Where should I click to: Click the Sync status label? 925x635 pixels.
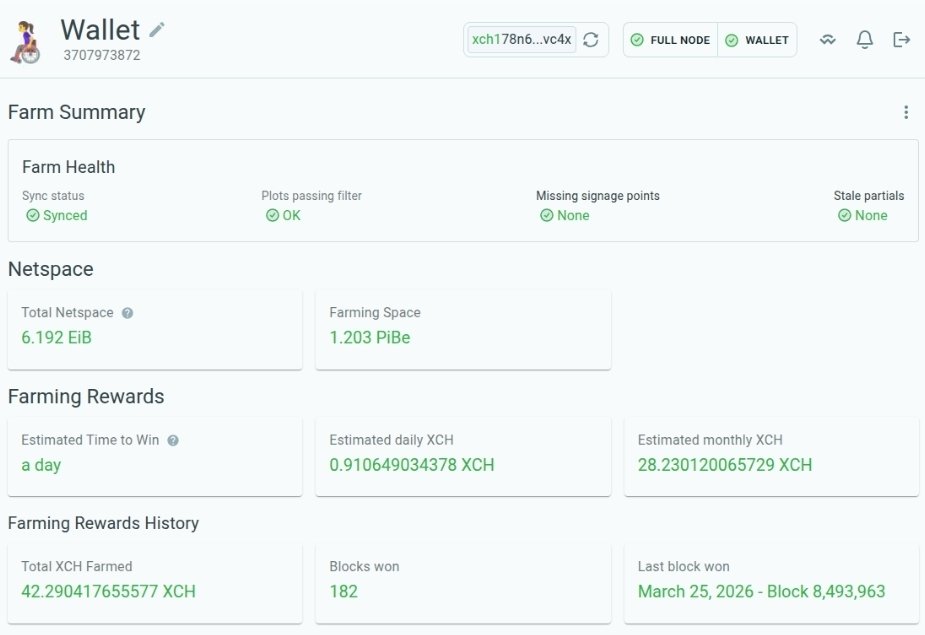tap(53, 196)
